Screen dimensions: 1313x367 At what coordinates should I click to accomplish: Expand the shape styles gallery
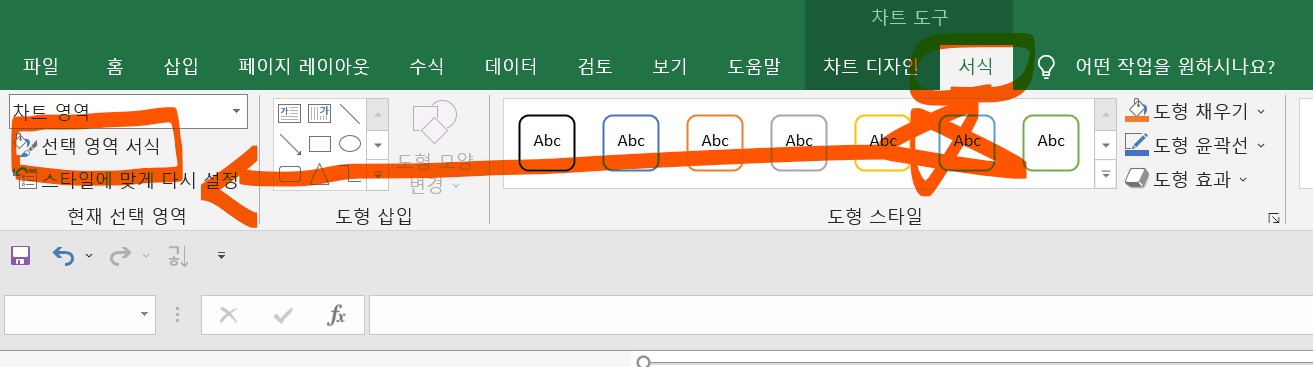tap(1106, 175)
